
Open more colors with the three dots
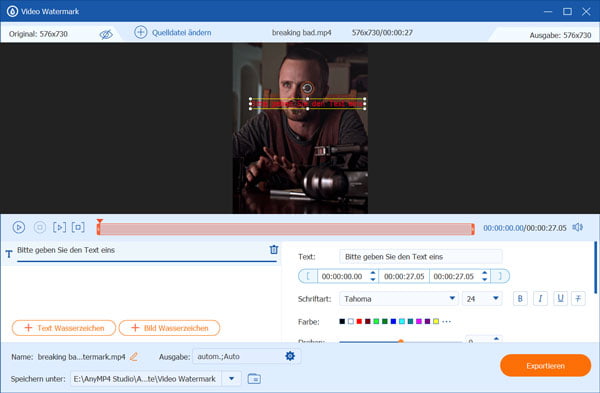(446, 321)
